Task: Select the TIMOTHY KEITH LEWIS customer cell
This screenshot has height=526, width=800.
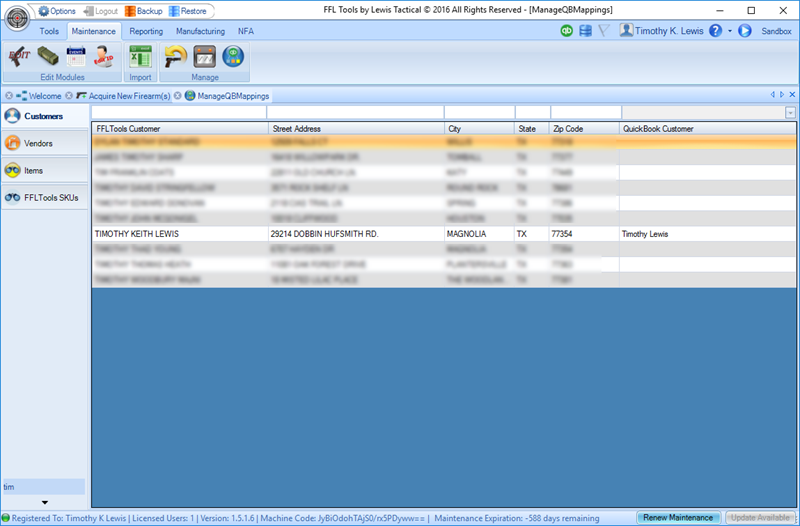Action: click(180, 234)
